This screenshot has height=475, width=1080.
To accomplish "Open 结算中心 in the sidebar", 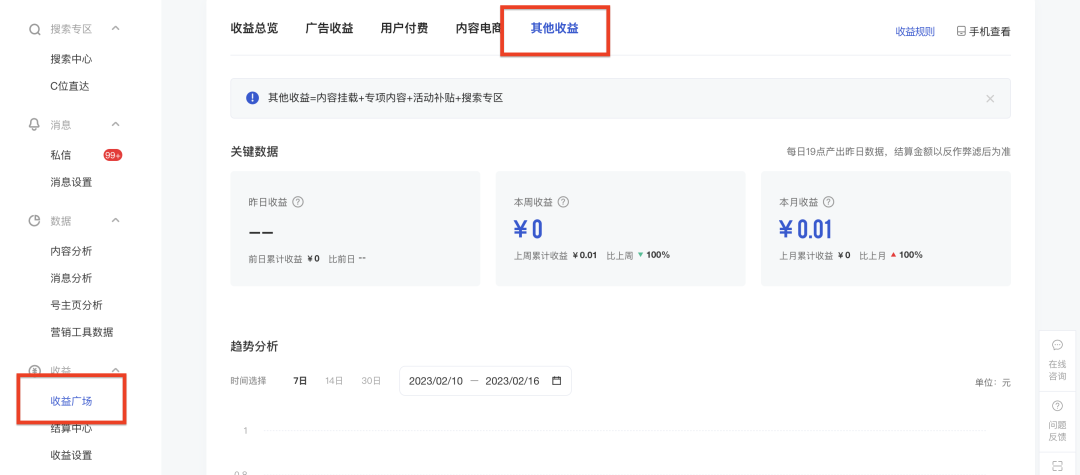I will (71, 428).
